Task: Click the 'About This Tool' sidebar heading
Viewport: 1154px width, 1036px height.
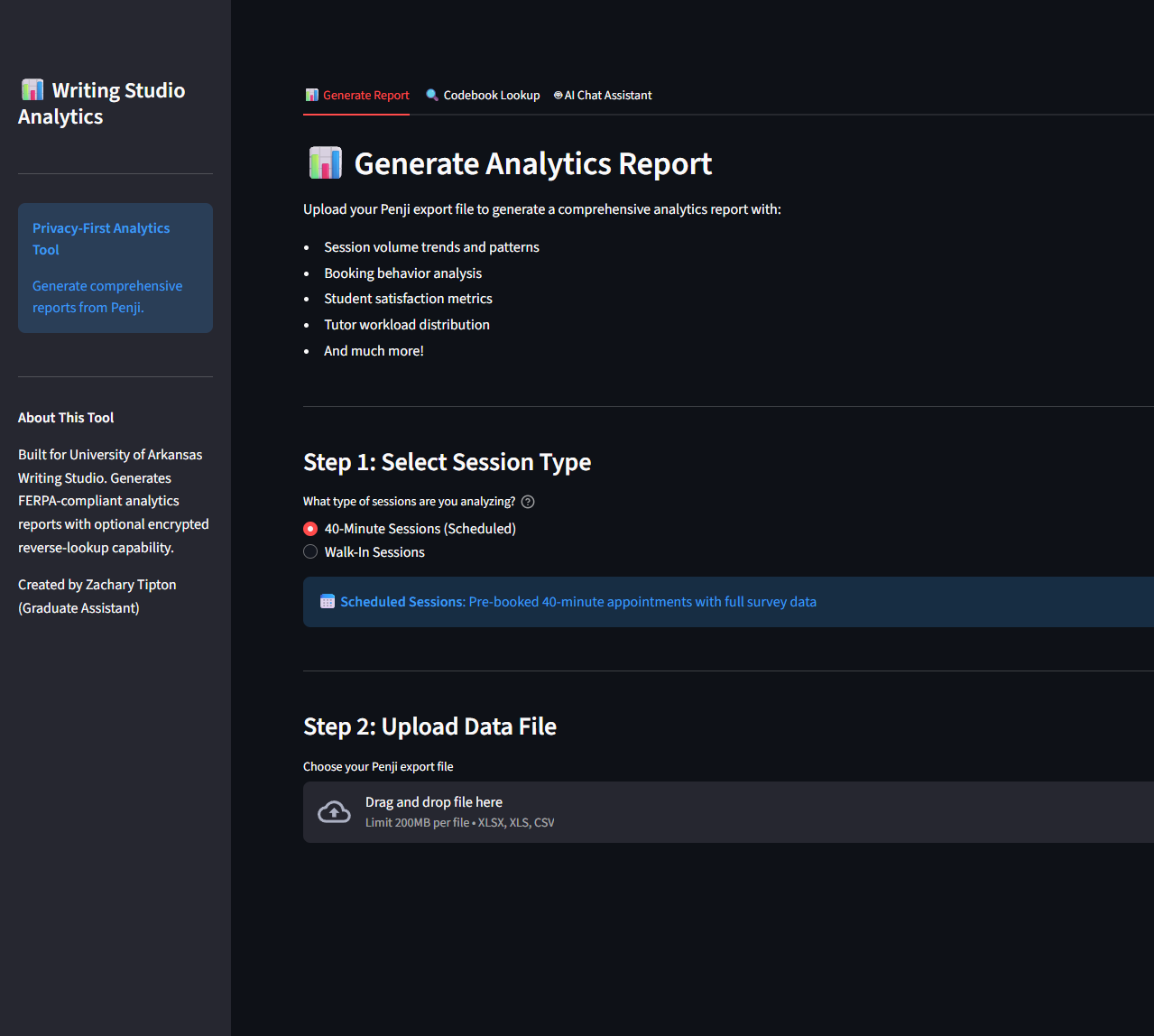Action: pyautogui.click(x=66, y=418)
